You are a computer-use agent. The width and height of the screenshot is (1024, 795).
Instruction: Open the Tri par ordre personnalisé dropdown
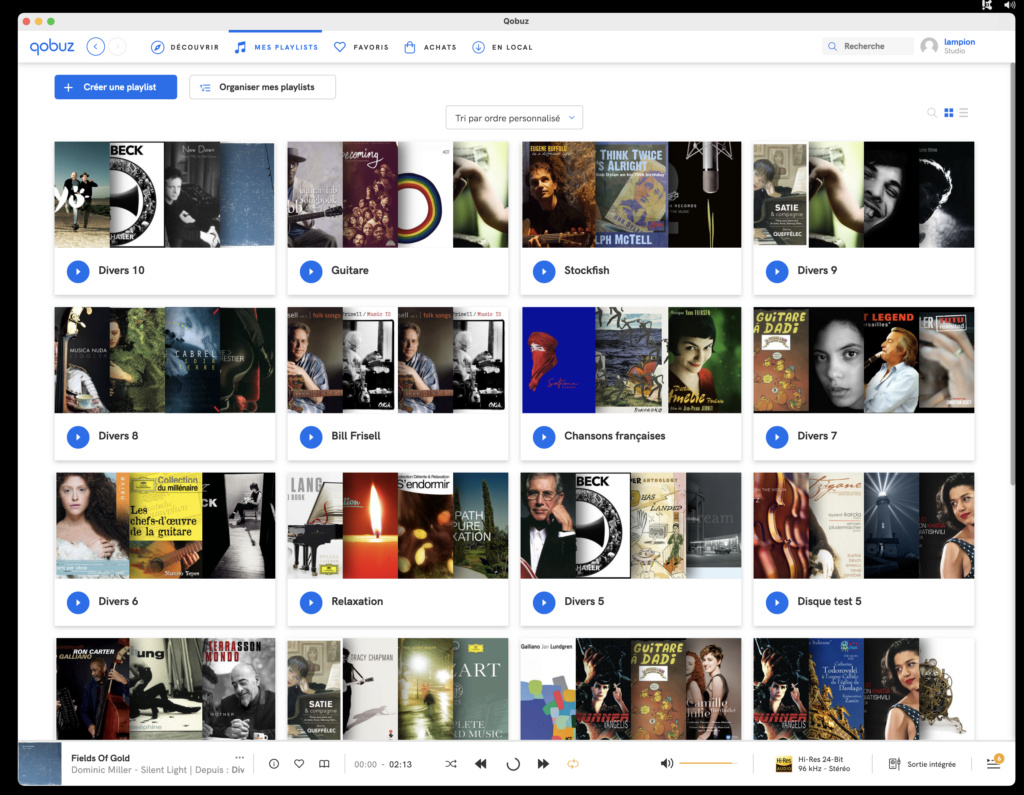point(514,118)
